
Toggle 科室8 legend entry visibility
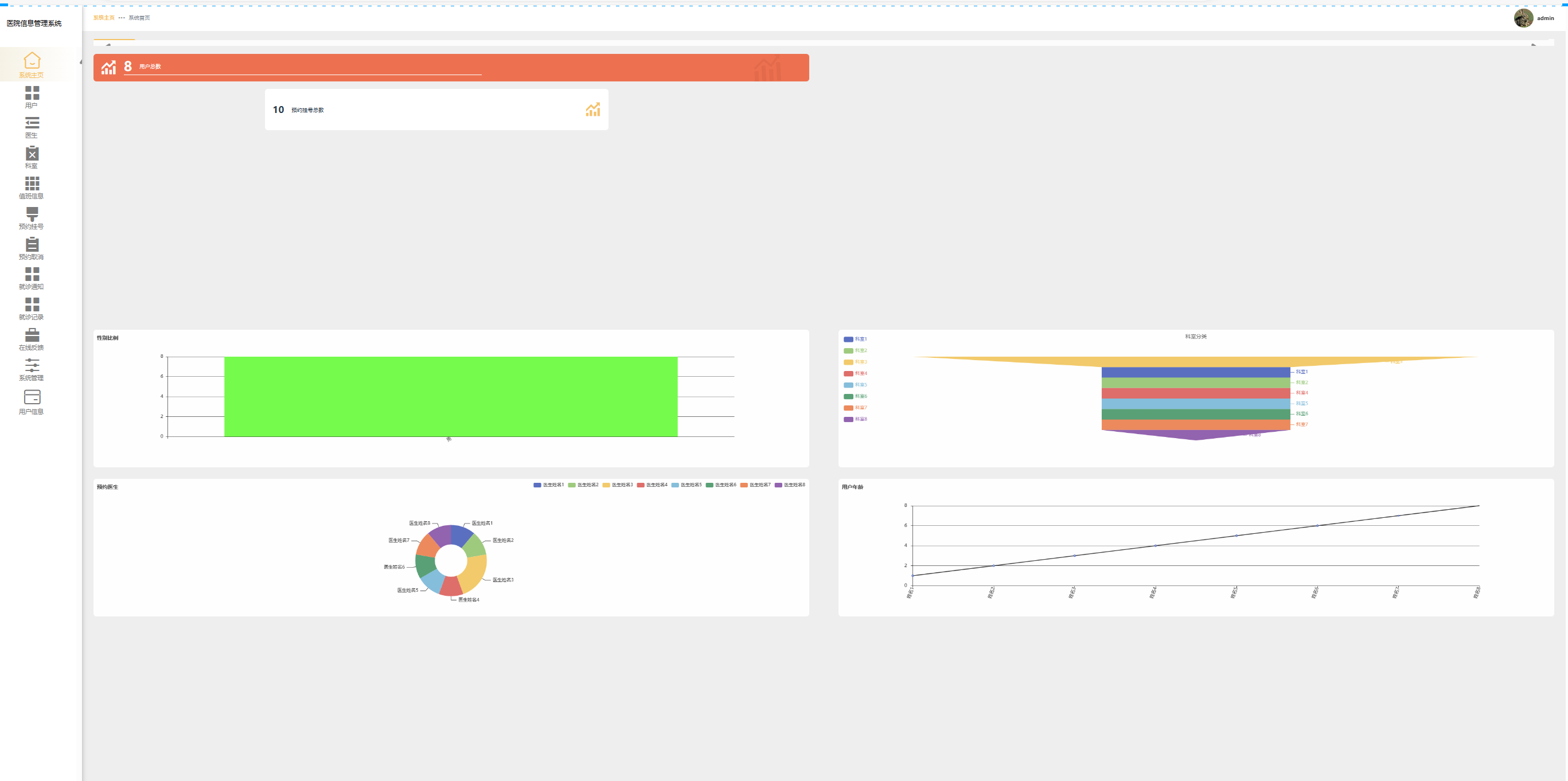[x=855, y=419]
